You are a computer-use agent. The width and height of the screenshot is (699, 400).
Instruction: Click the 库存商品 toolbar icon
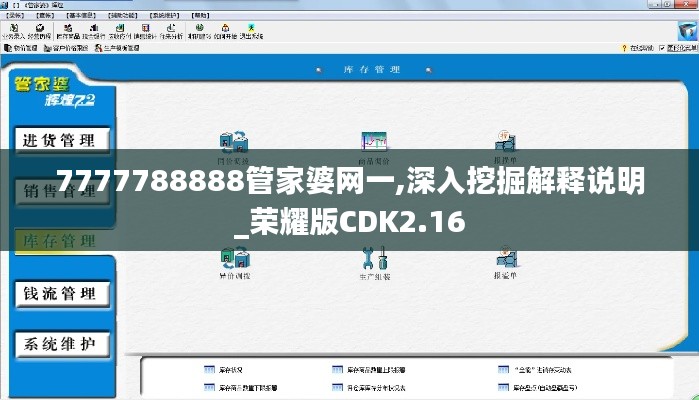tap(68, 31)
